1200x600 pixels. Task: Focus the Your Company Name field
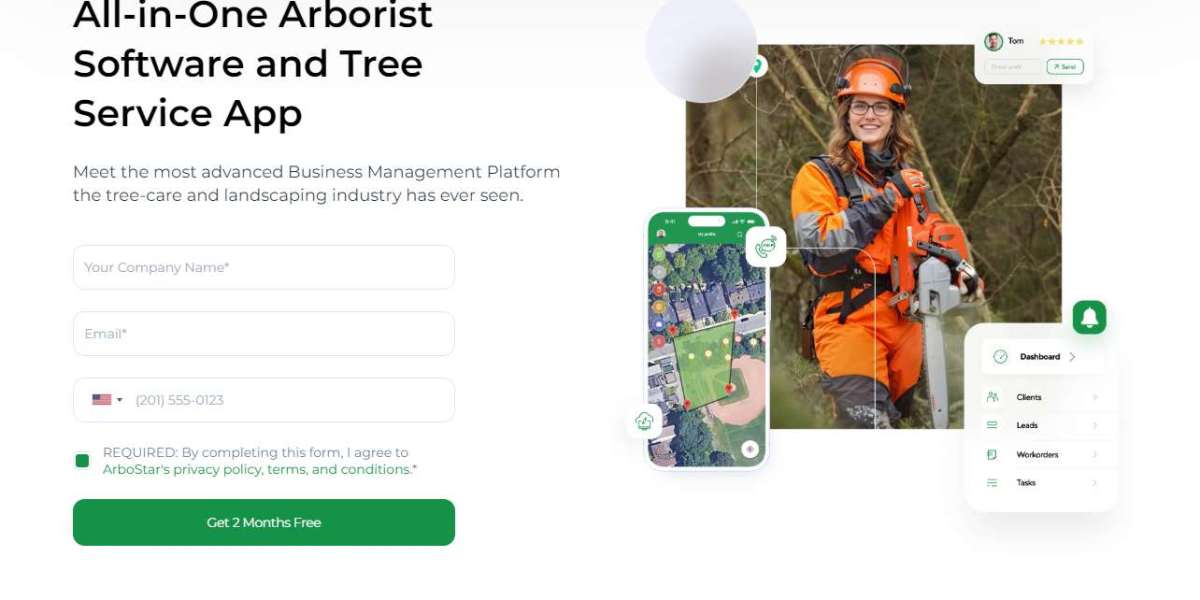pos(264,267)
